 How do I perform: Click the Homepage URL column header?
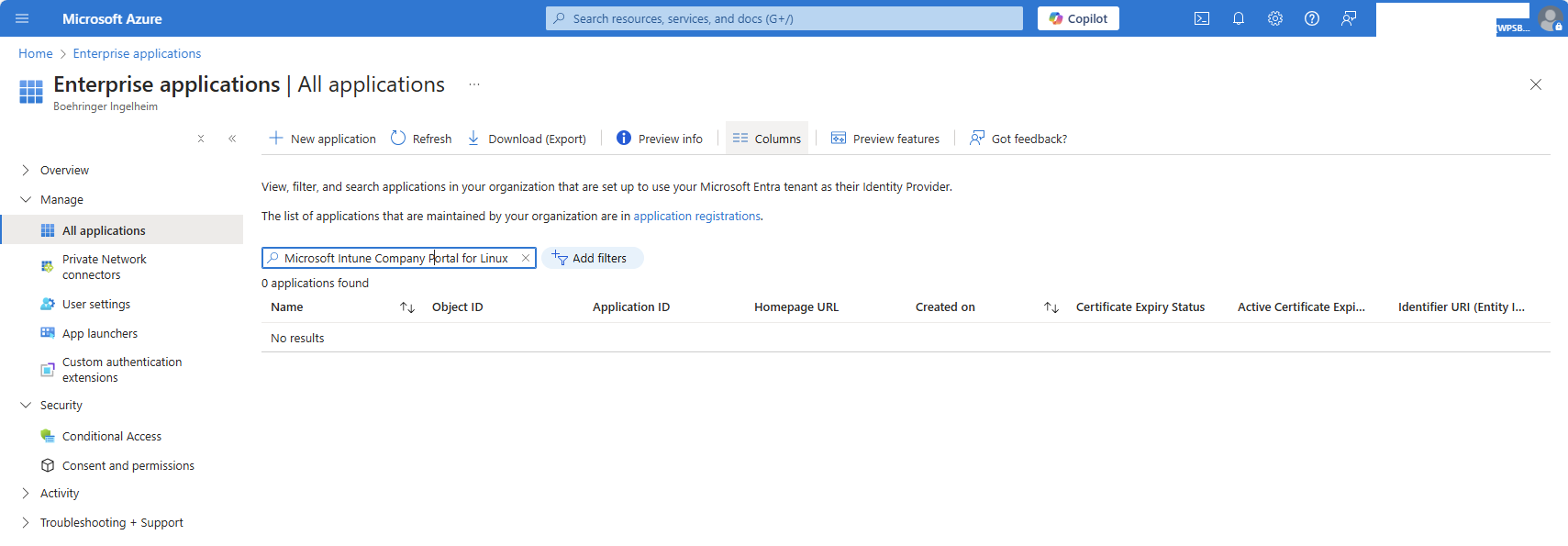pos(796,307)
